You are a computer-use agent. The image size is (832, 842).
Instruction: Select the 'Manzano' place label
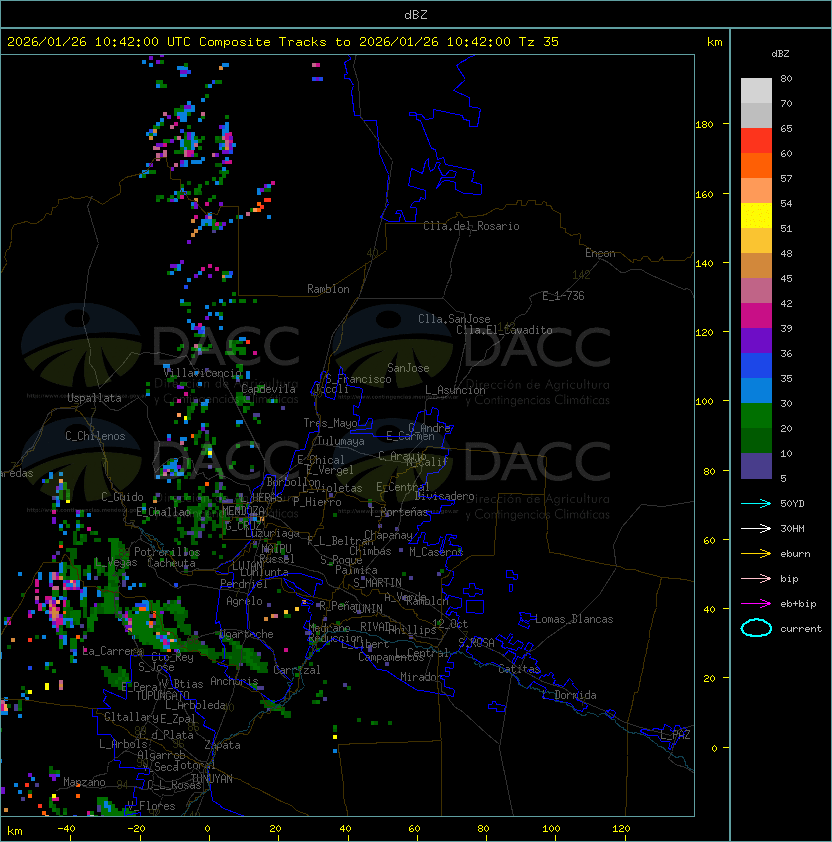84,782
